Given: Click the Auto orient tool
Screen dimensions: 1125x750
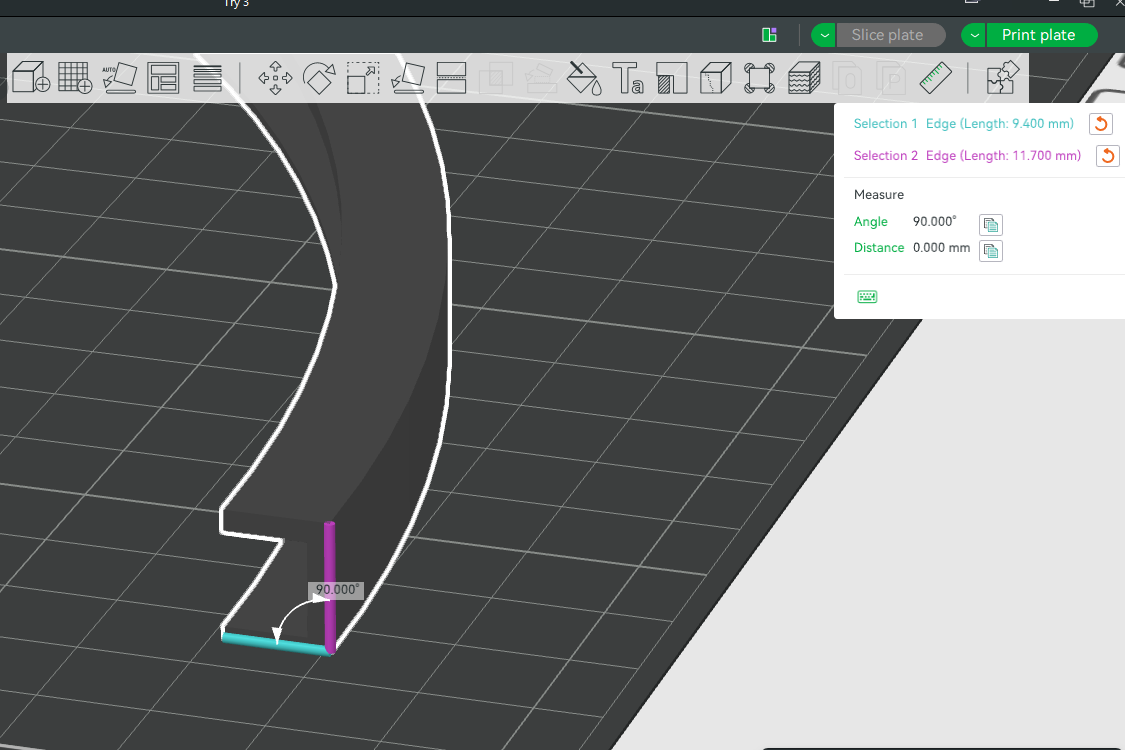Looking at the screenshot, I should click(119, 77).
